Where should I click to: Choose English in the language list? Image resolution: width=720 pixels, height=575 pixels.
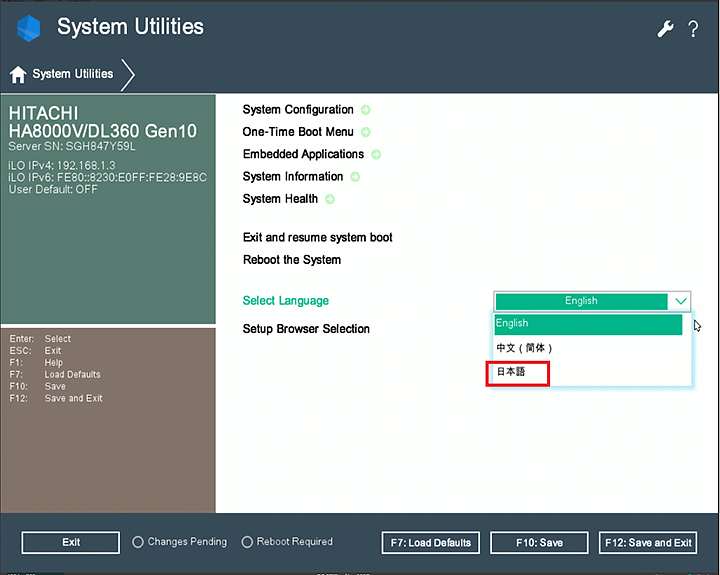coord(588,324)
